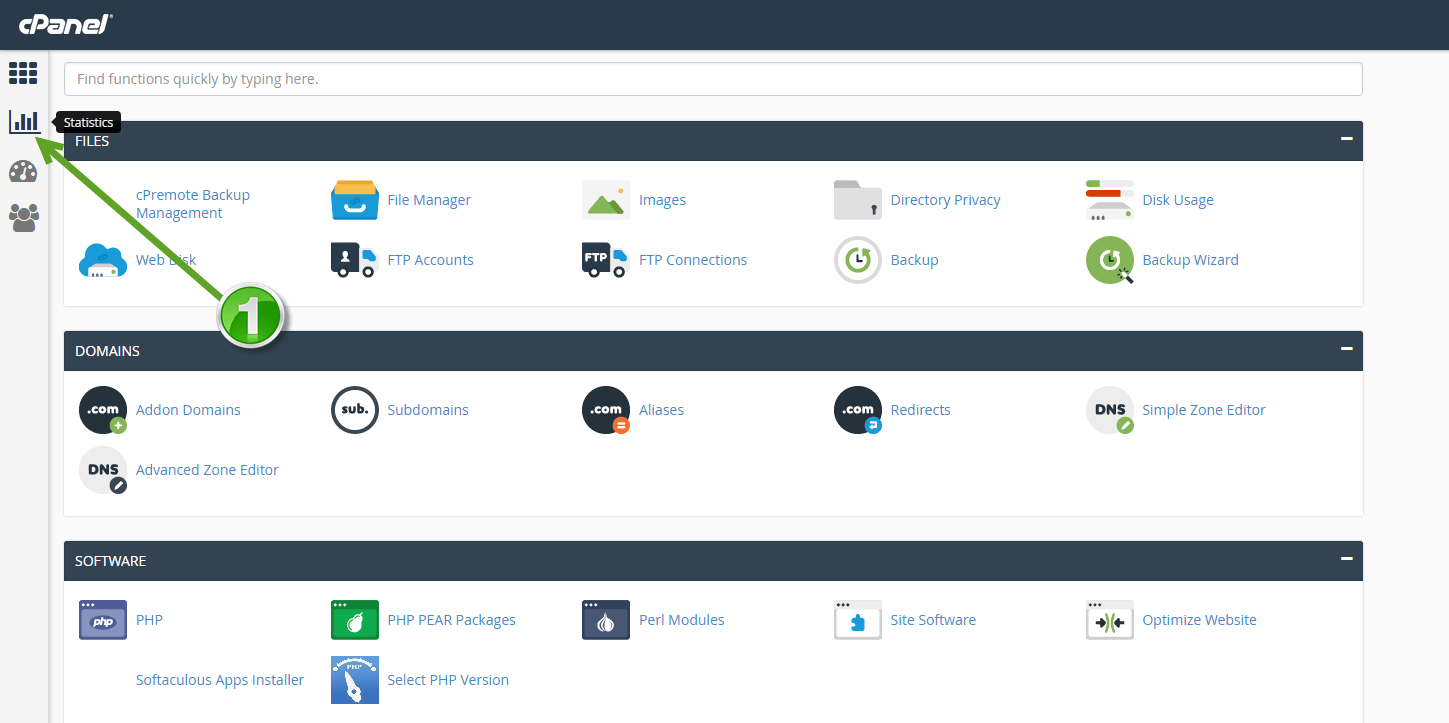Open the Simple Zone Editor DNS icon
Screen dimensions: 1449x723
coord(1110,410)
